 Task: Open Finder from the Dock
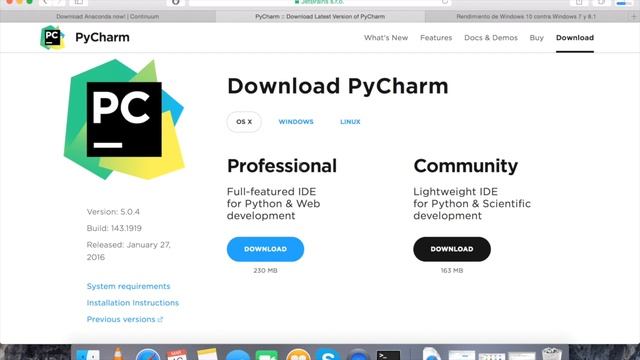coord(87,354)
